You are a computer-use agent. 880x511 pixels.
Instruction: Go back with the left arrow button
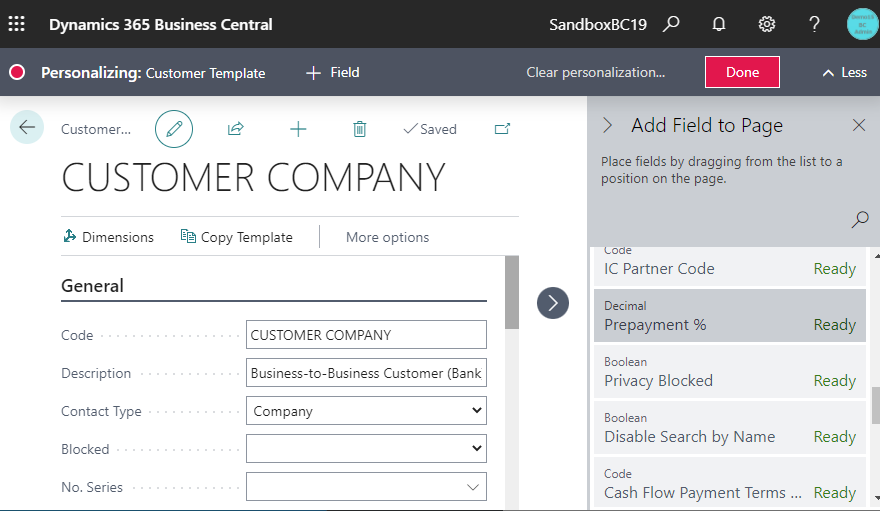click(27, 127)
